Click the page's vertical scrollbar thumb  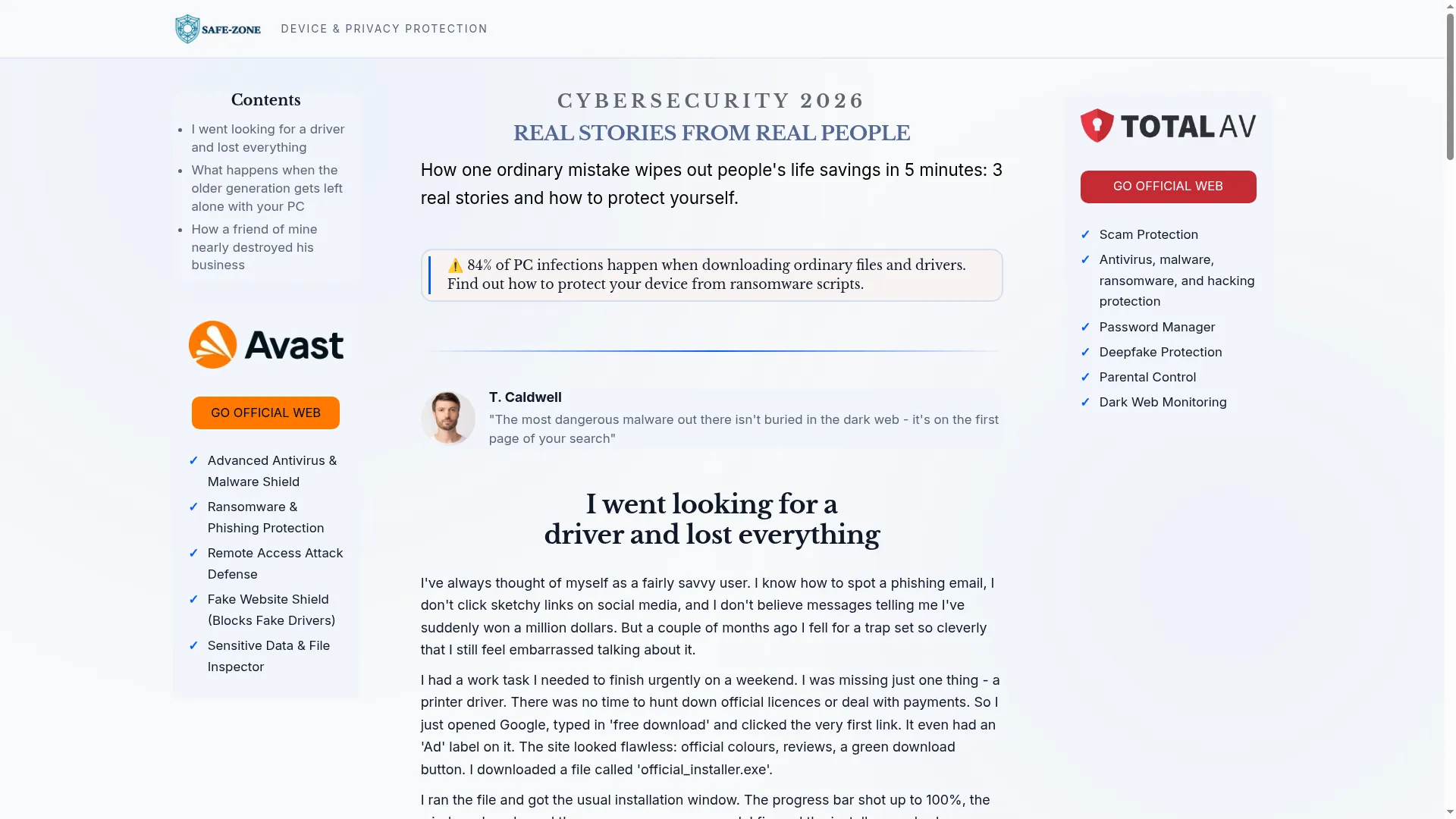(x=1450, y=87)
